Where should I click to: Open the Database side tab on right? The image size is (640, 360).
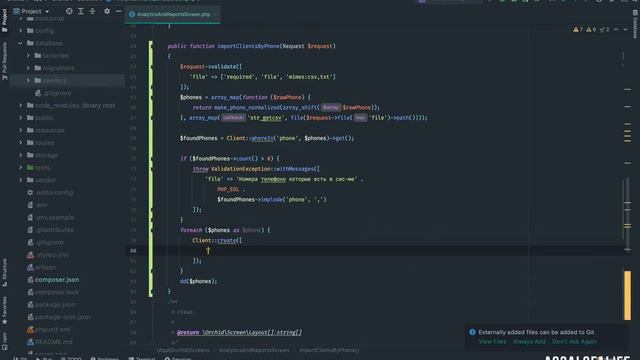pos(635,24)
